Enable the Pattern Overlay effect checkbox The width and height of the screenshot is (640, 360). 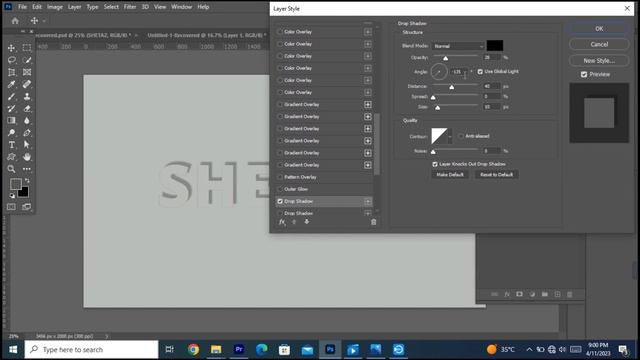pos(280,177)
